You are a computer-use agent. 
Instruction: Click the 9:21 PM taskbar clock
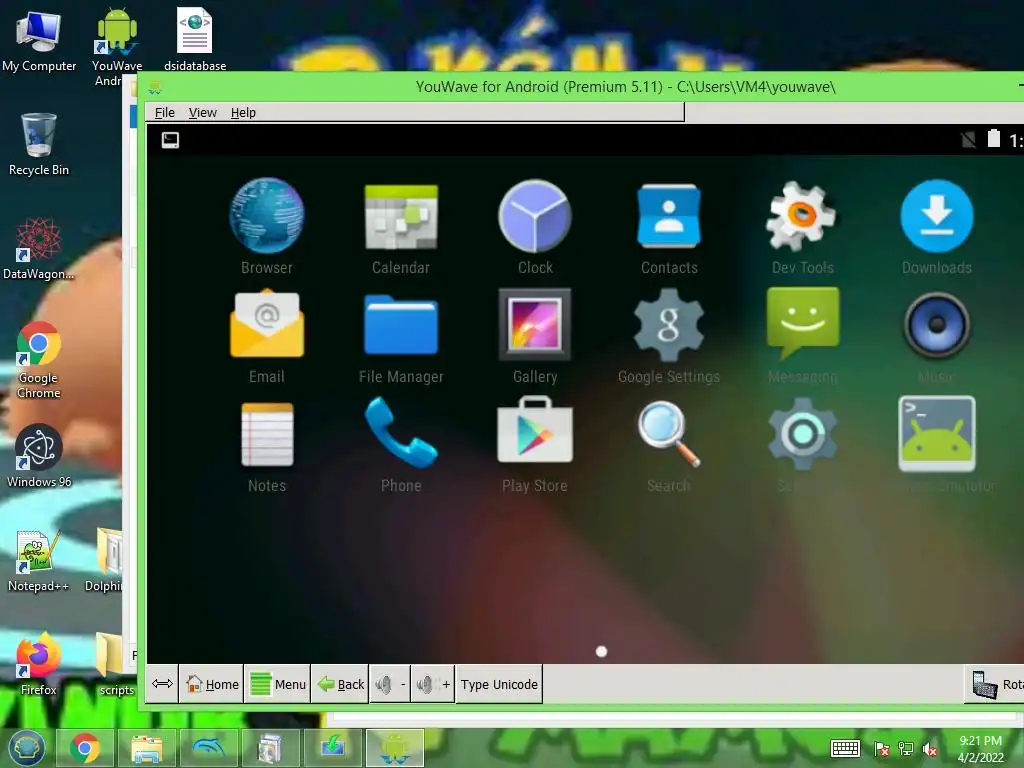coord(980,749)
